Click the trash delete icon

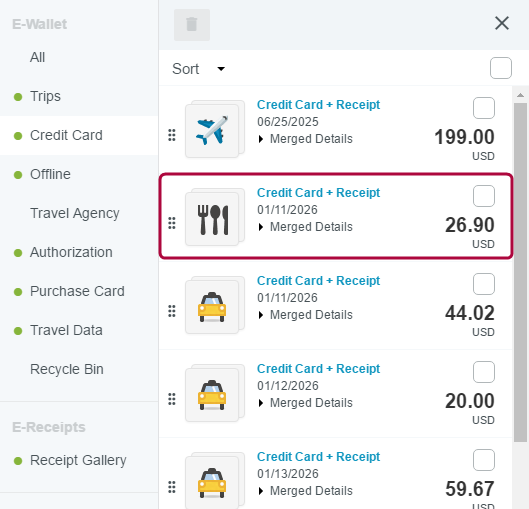[192, 25]
